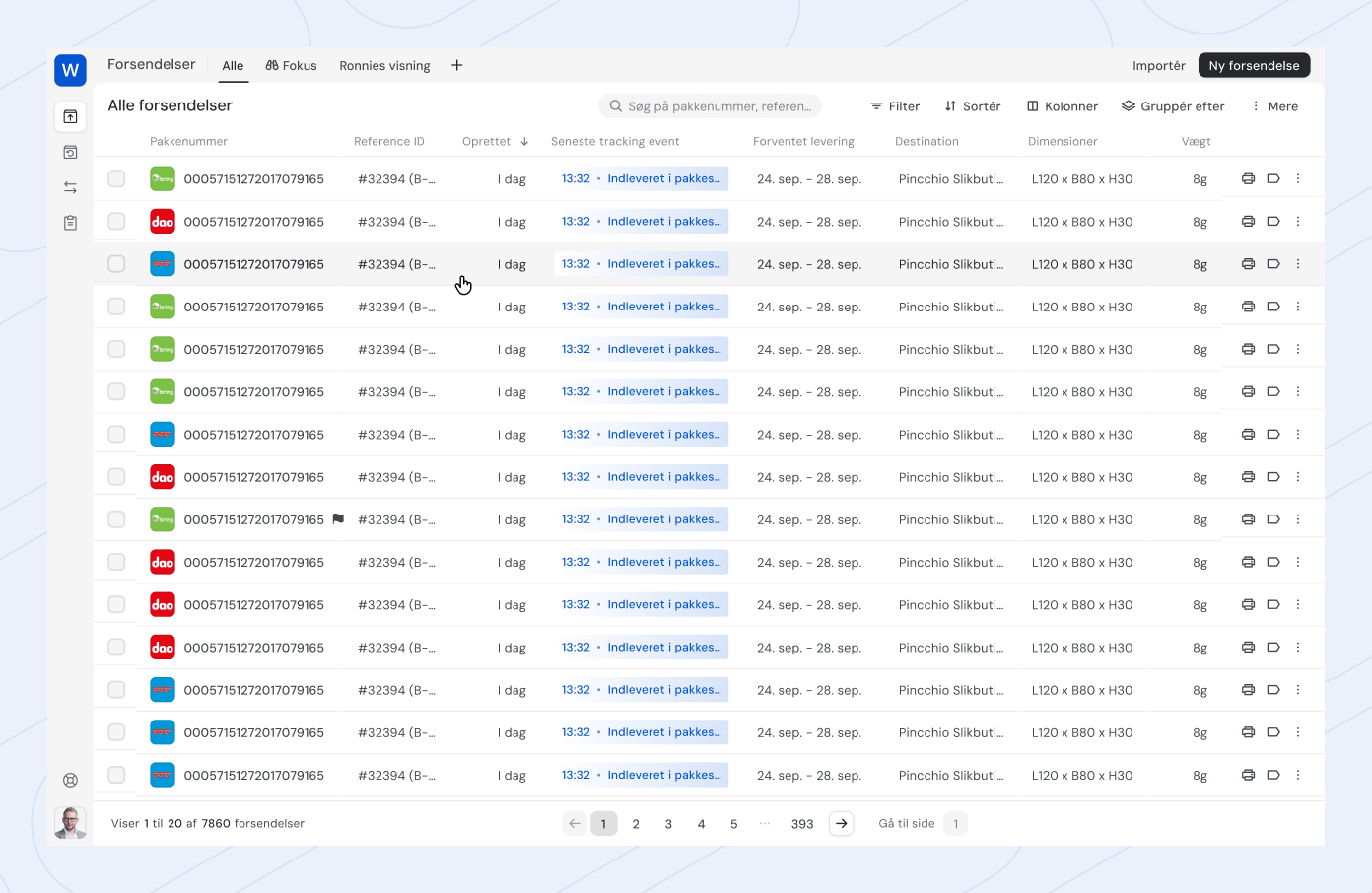Viewport: 1372px width, 893px height.
Task: Click the transfer arrows sidebar icon
Action: point(70,187)
